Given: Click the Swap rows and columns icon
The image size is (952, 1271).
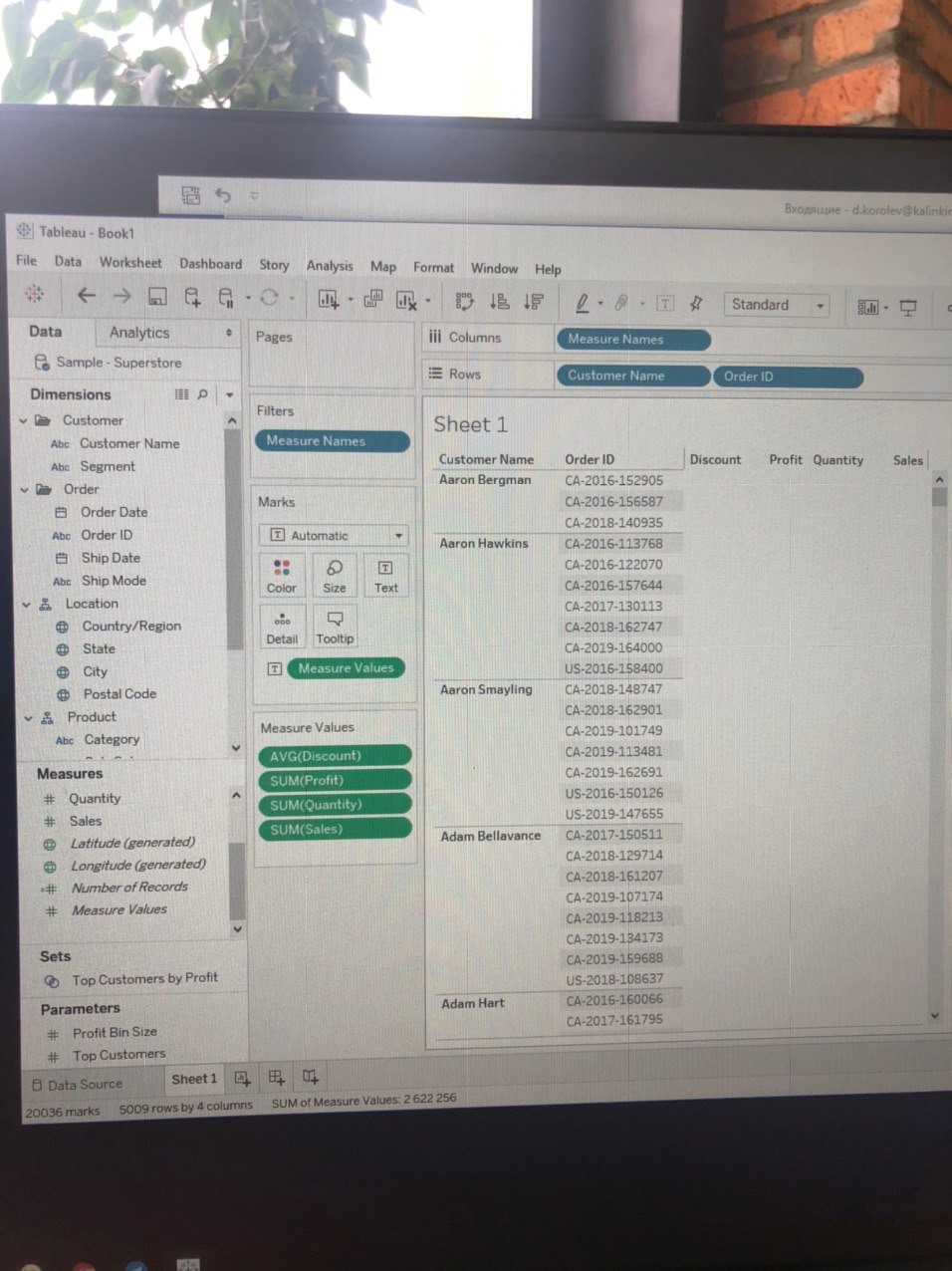Looking at the screenshot, I should click(464, 300).
